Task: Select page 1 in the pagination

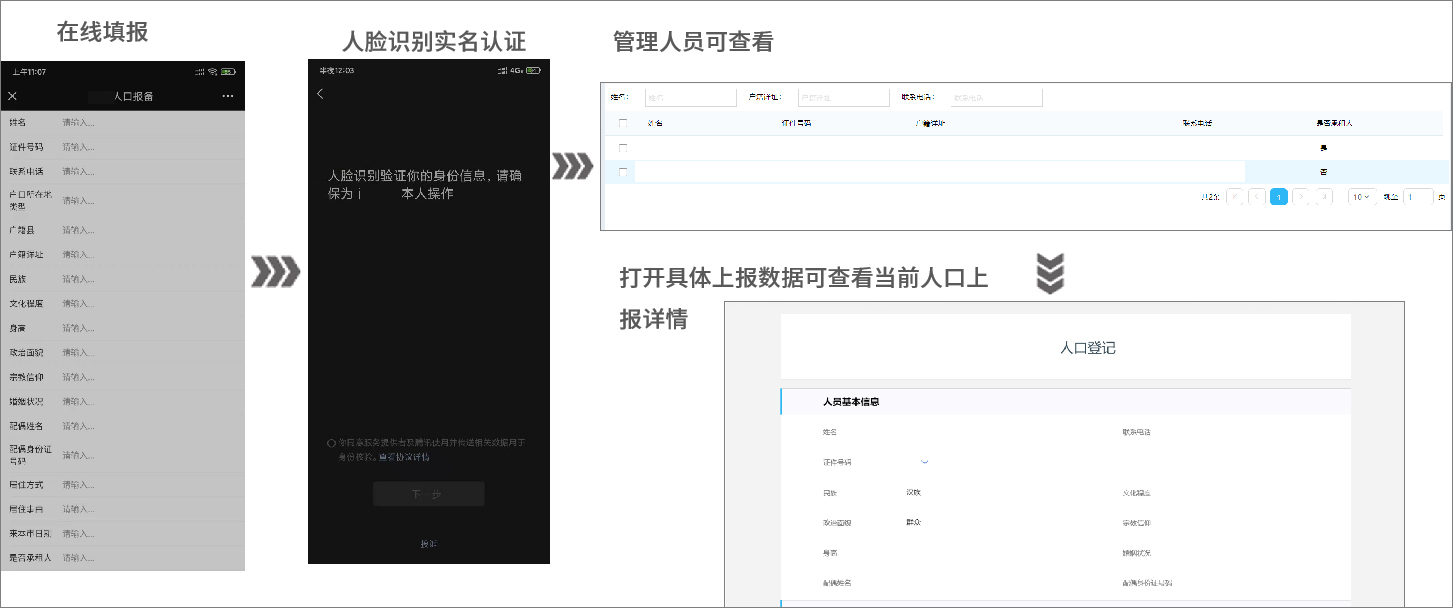Action: pyautogui.click(x=1279, y=197)
